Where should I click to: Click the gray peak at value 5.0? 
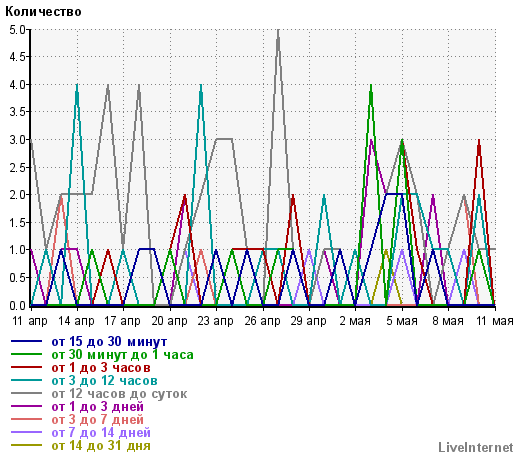(x=278, y=31)
